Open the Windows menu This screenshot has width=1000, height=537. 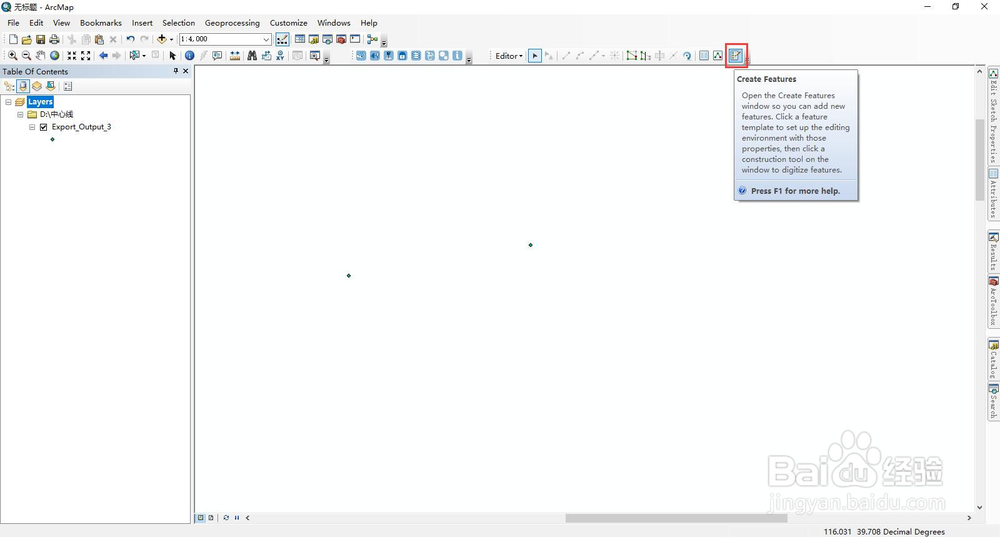[x=334, y=23]
